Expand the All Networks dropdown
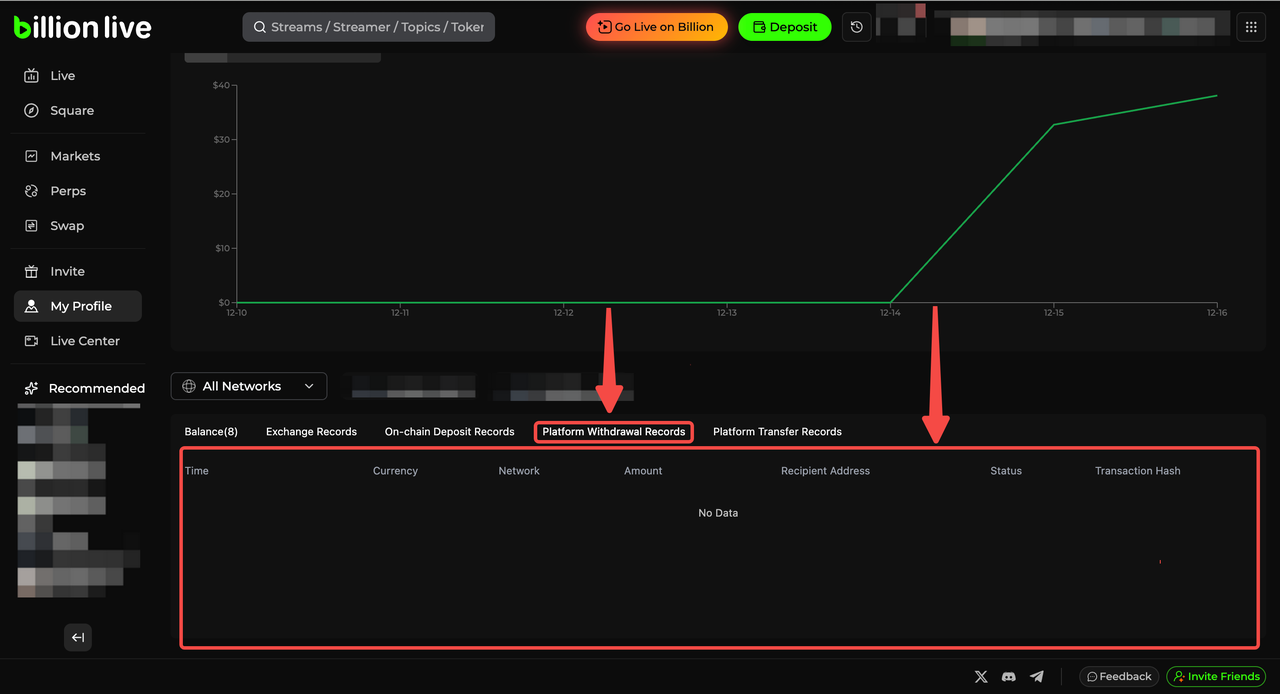This screenshot has width=1280, height=694. pos(249,386)
